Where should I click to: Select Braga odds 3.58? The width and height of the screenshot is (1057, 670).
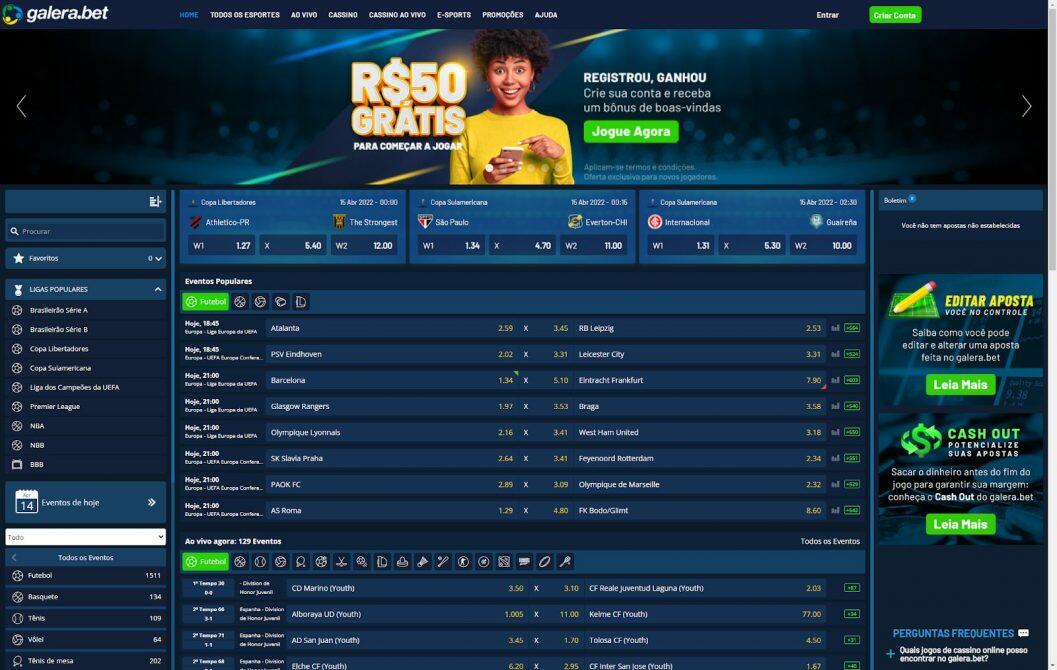click(x=814, y=406)
